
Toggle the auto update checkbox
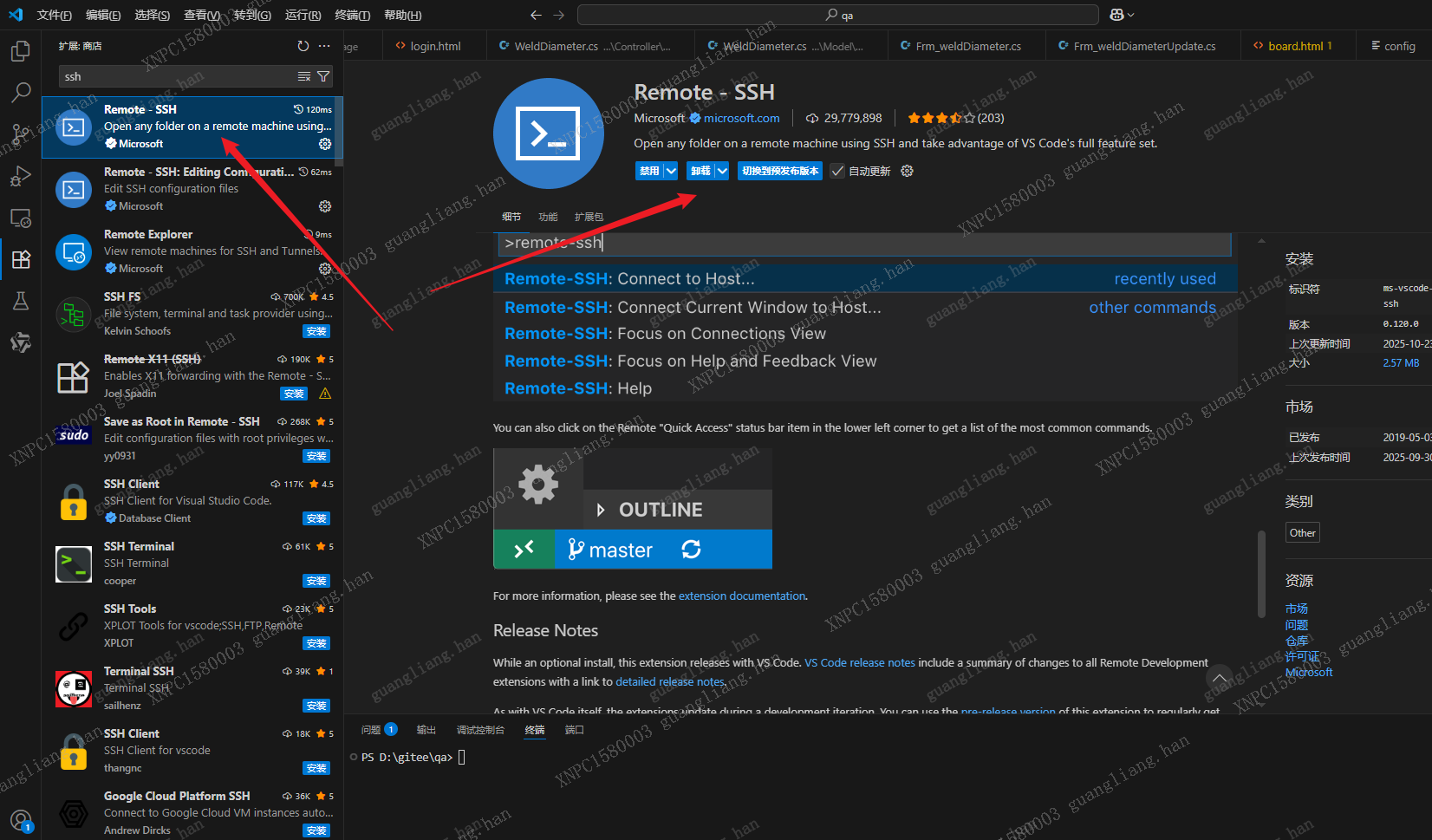pos(837,171)
